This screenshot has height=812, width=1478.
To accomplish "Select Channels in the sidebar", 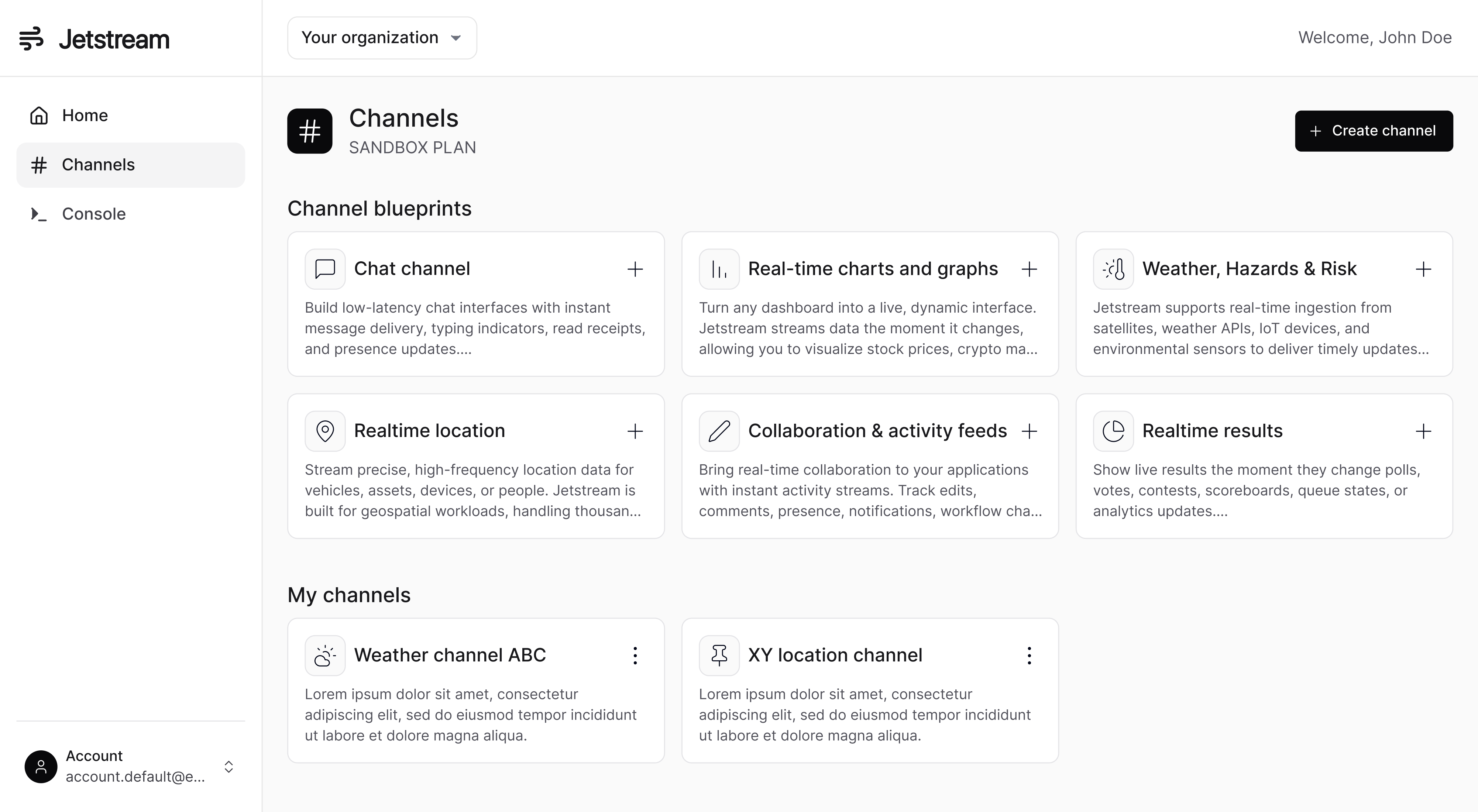I will pos(131,165).
